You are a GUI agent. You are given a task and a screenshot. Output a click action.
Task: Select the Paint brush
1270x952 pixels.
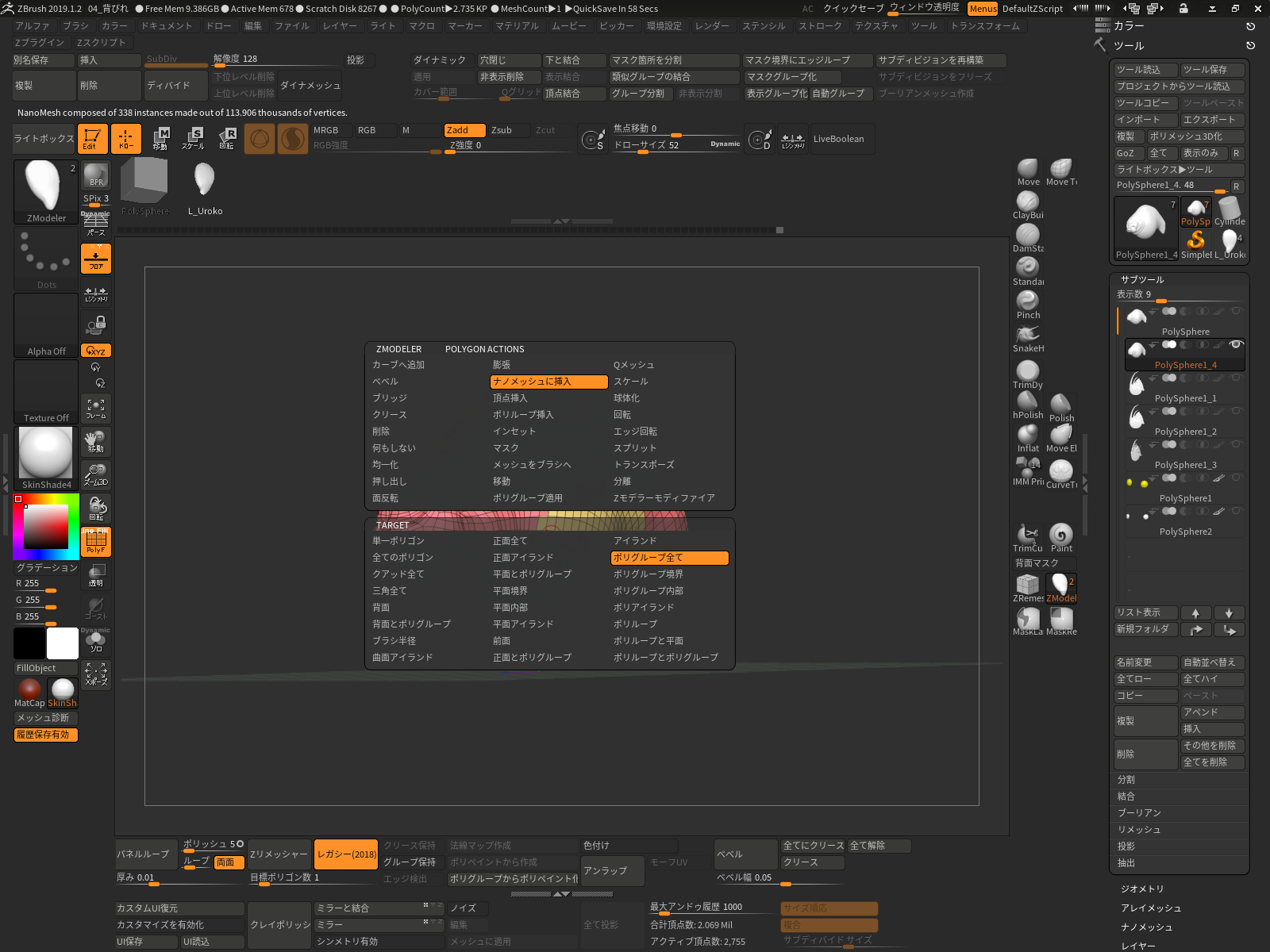coord(1061,539)
